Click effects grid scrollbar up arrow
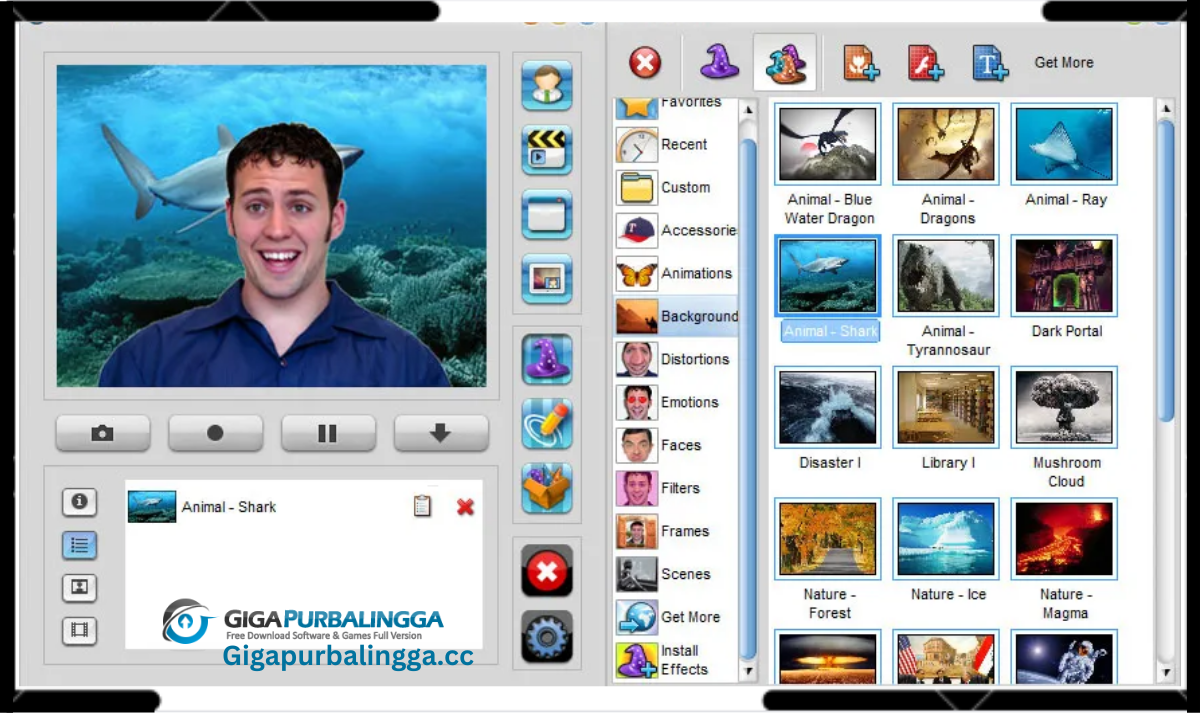Image resolution: width=1200 pixels, height=720 pixels. click(1165, 107)
